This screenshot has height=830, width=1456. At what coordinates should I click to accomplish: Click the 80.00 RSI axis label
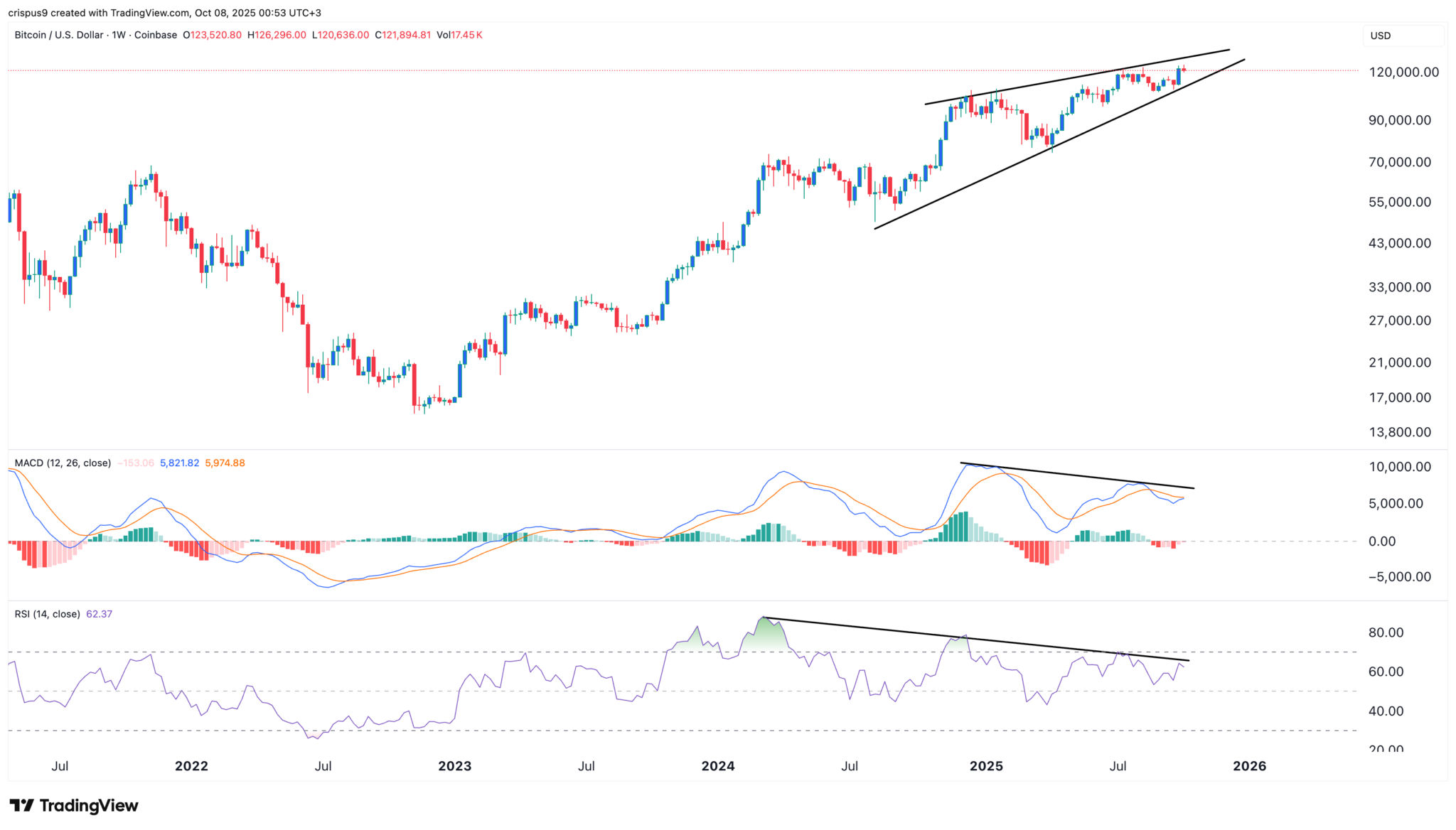click(1386, 632)
